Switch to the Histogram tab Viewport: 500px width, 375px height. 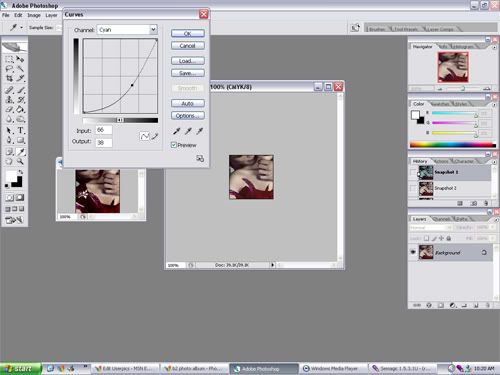coord(463,47)
